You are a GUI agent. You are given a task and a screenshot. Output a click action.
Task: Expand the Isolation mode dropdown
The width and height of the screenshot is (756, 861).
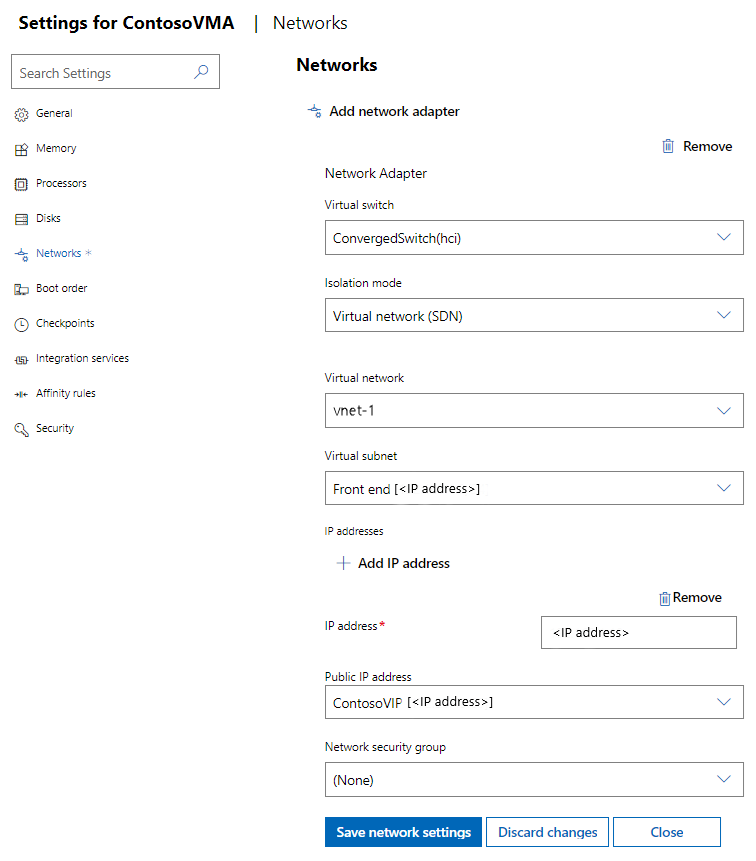(534, 316)
